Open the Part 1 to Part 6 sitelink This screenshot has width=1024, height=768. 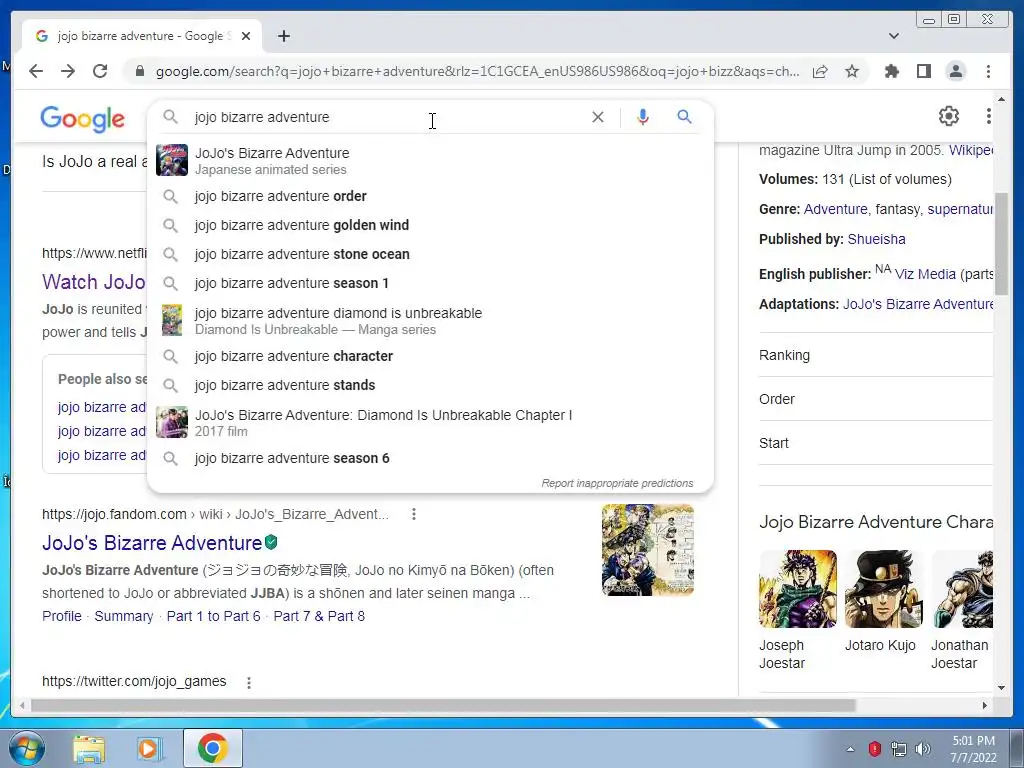point(214,616)
